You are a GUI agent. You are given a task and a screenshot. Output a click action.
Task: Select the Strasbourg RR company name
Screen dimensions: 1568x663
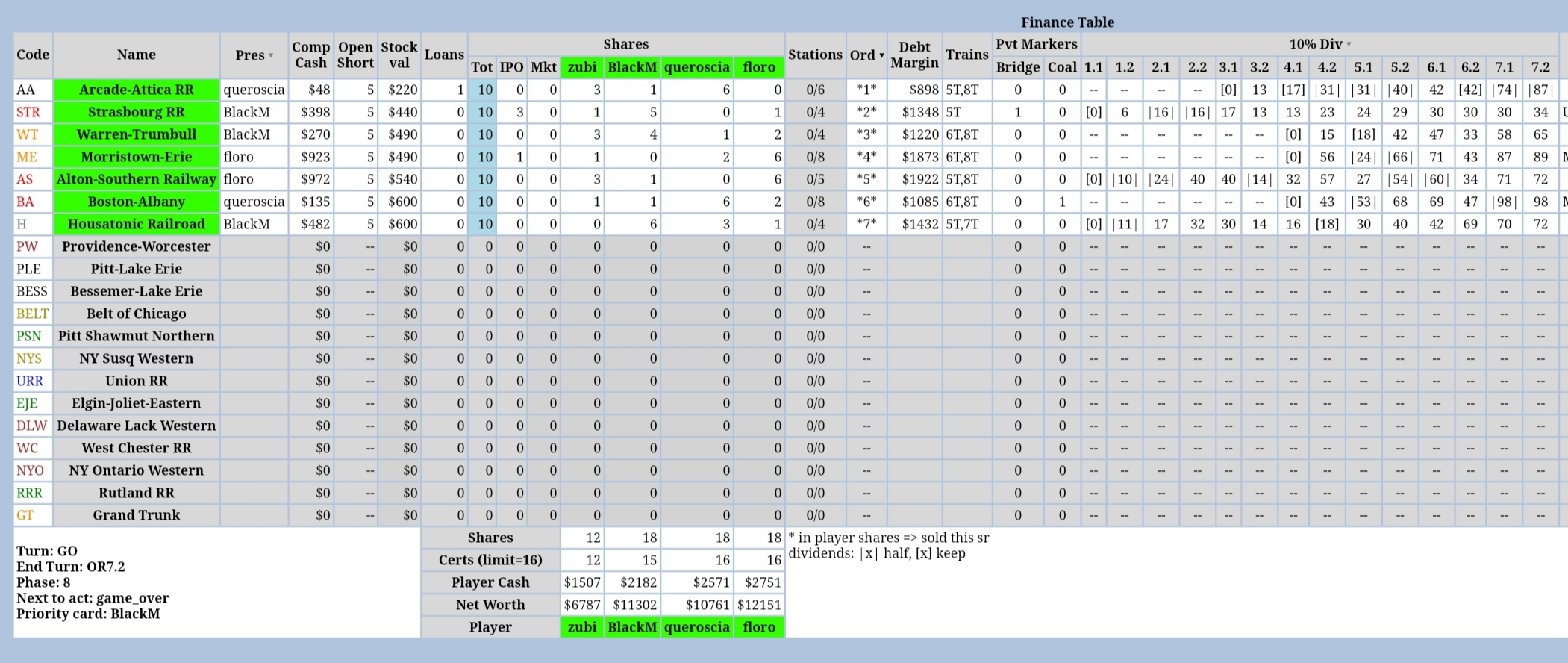click(137, 112)
